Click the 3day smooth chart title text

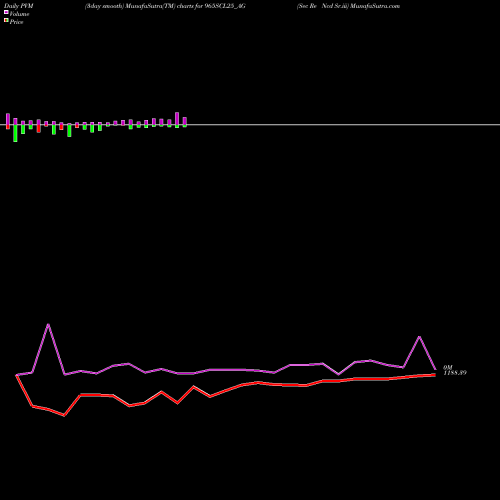click(x=165, y=6)
